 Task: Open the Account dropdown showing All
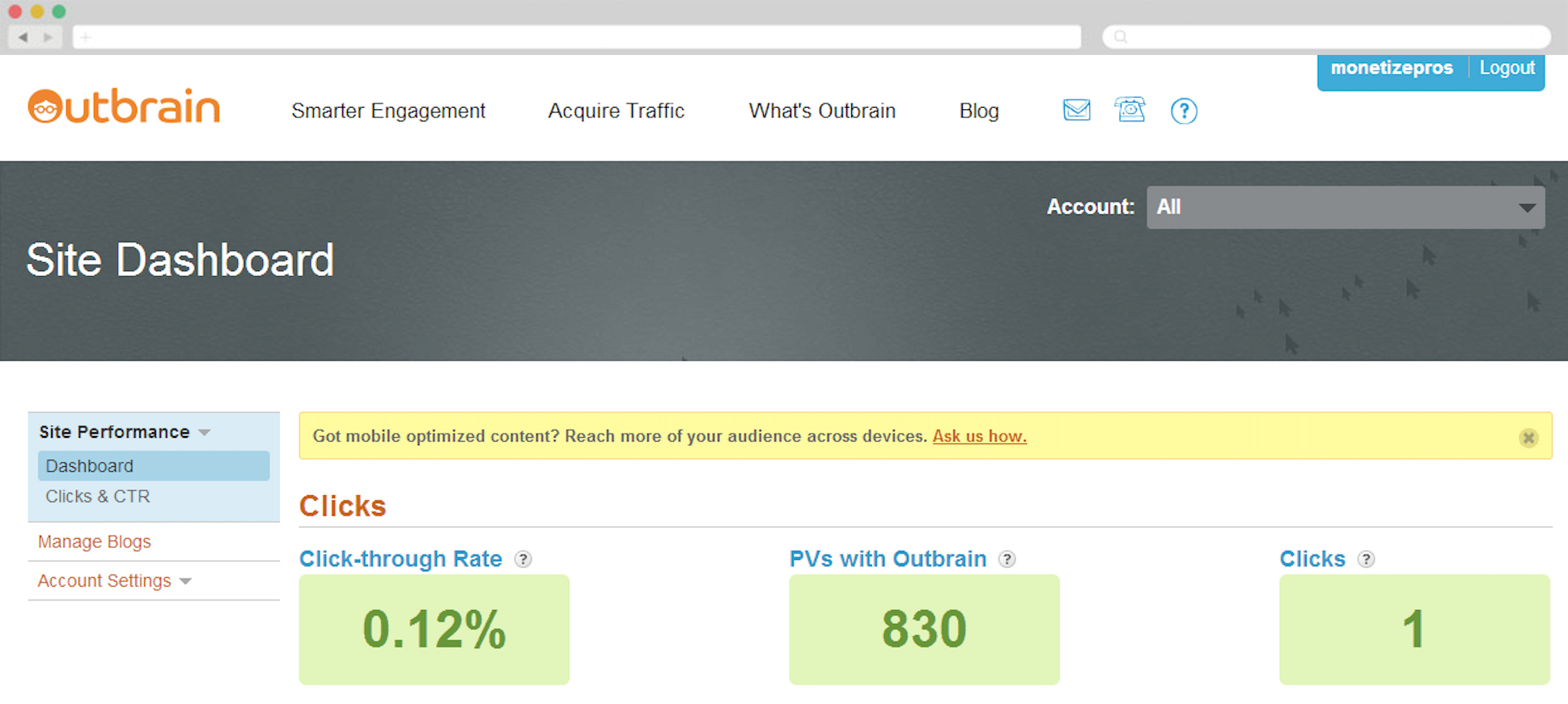(1345, 207)
